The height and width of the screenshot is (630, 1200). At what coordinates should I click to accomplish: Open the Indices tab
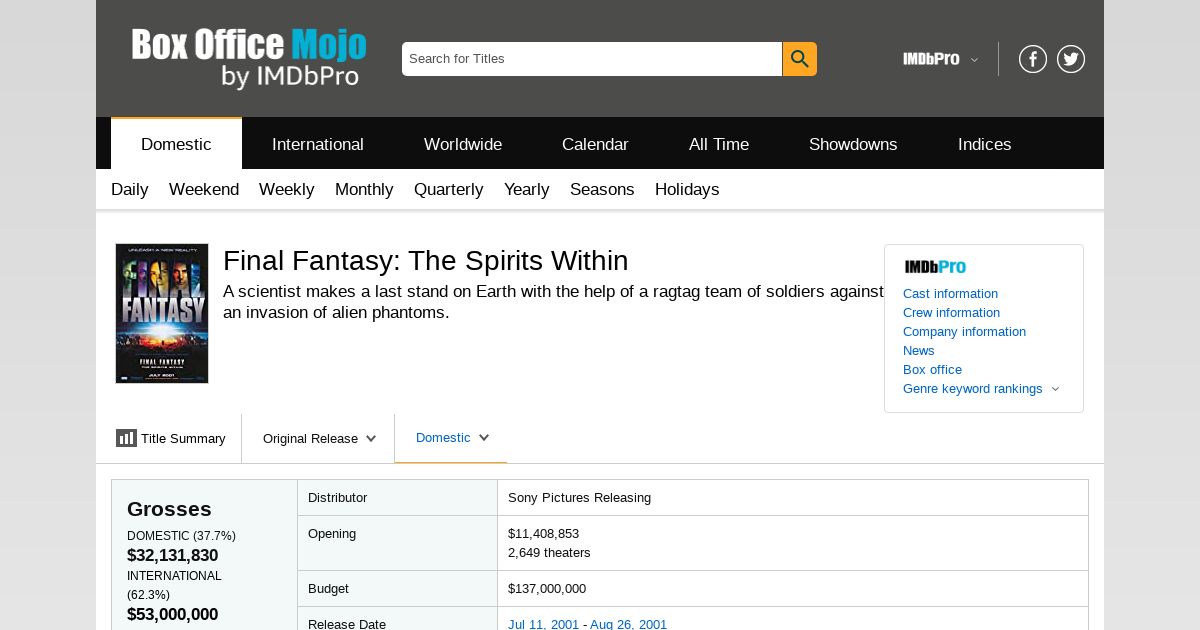[x=984, y=144]
